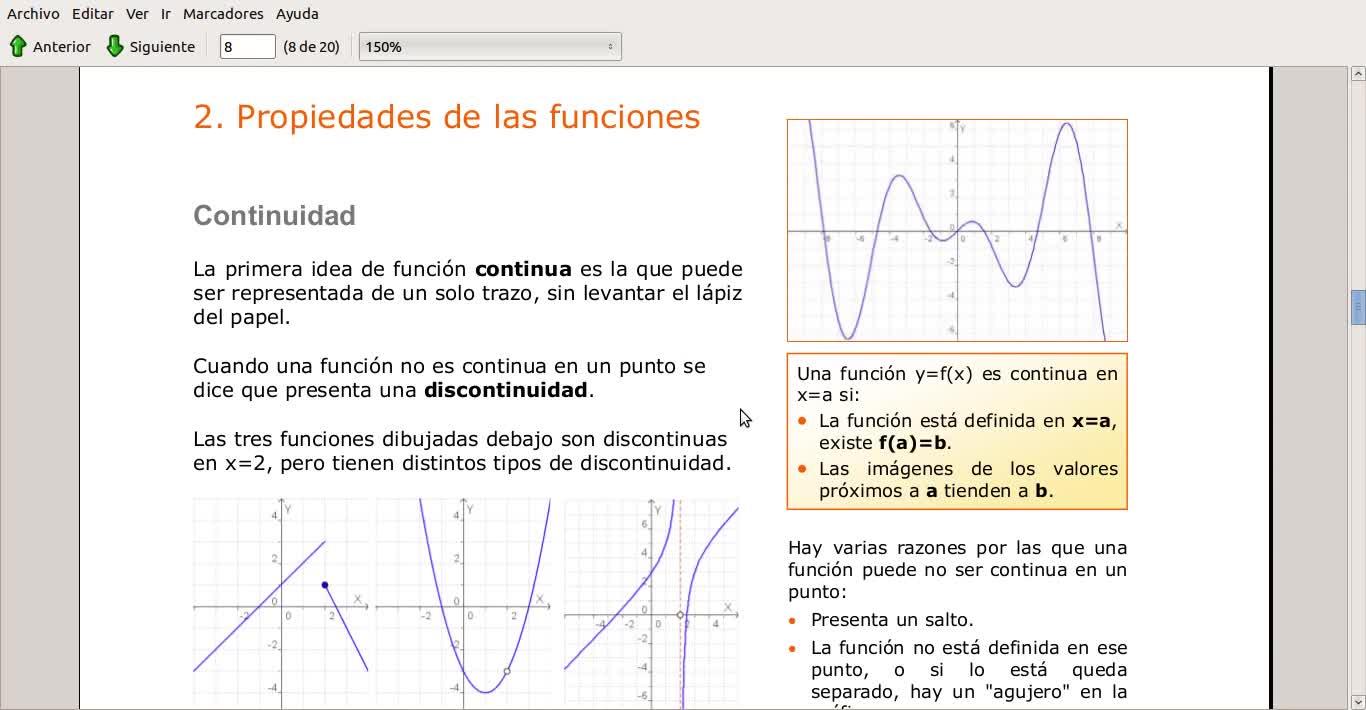Click the top polynomial function graph
This screenshot has width=1366, height=710.
click(957, 230)
